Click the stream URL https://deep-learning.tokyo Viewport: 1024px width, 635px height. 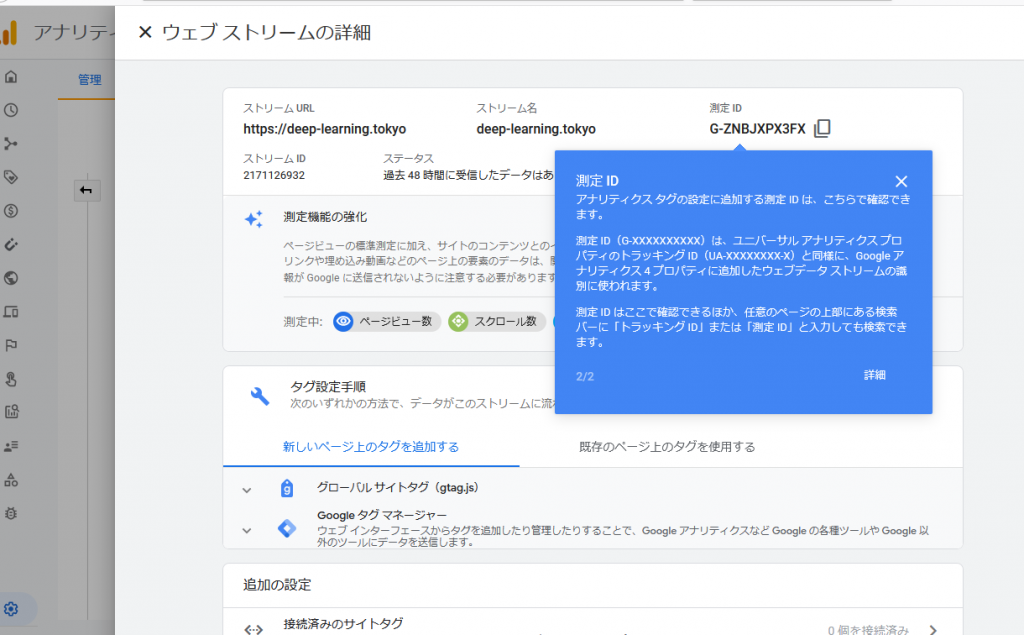[x=325, y=129]
